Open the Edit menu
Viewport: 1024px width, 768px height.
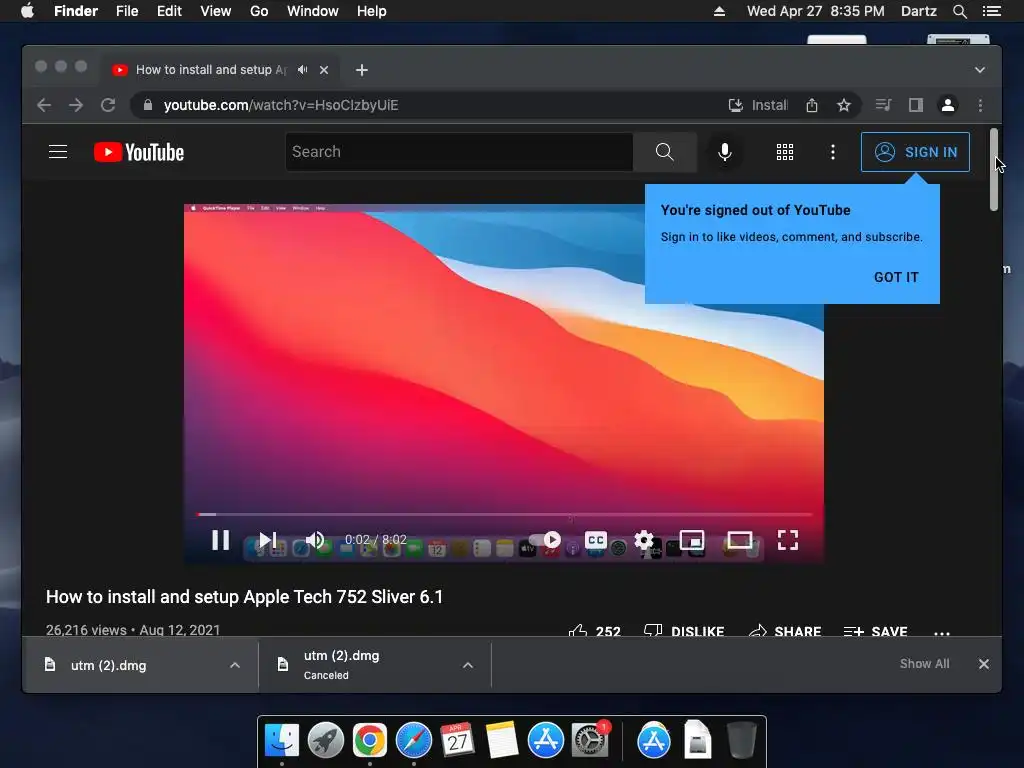pos(169,11)
